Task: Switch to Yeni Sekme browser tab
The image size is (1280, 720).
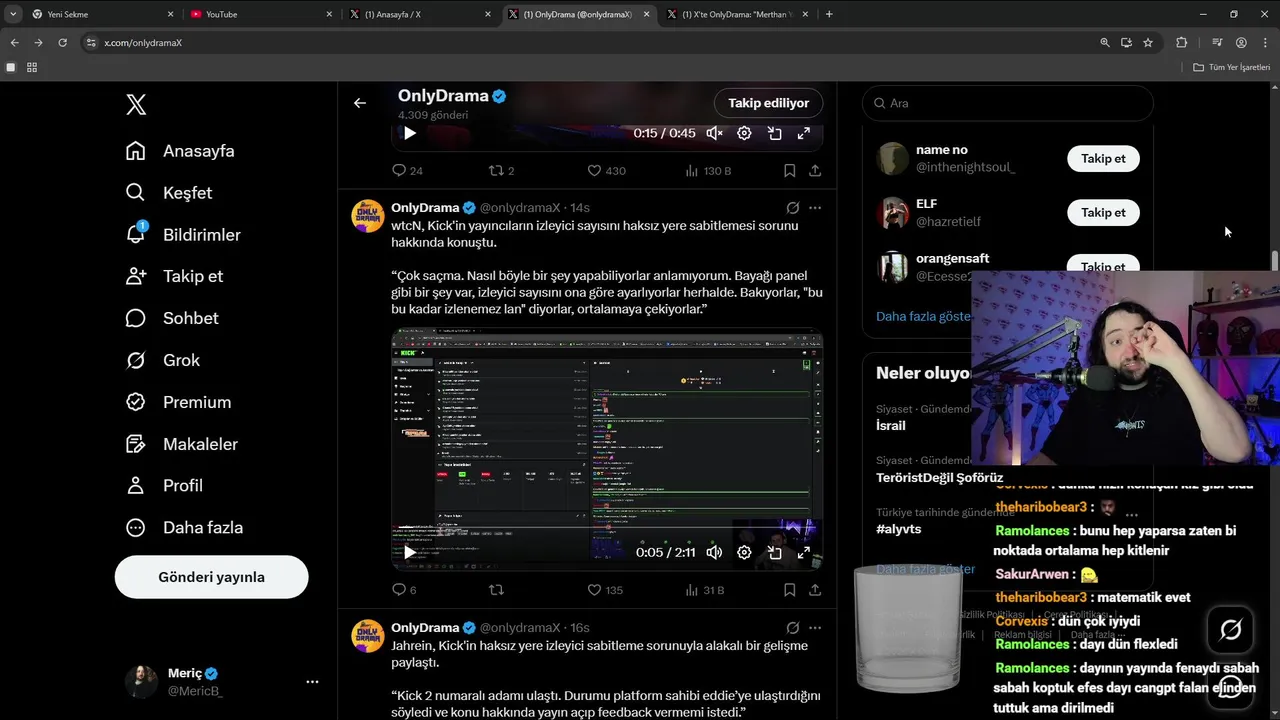Action: (x=100, y=14)
